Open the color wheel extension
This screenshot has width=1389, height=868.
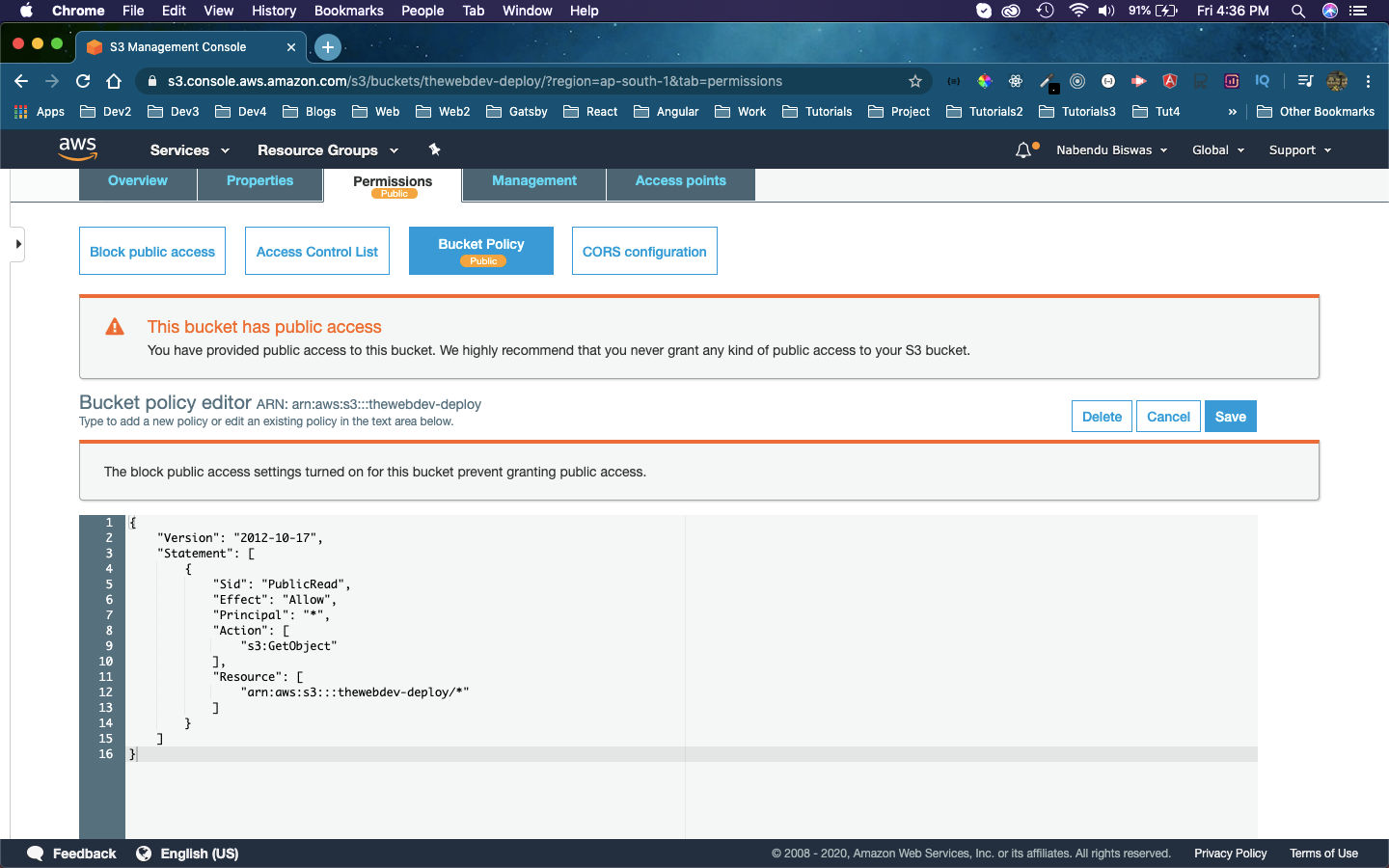pos(985,81)
